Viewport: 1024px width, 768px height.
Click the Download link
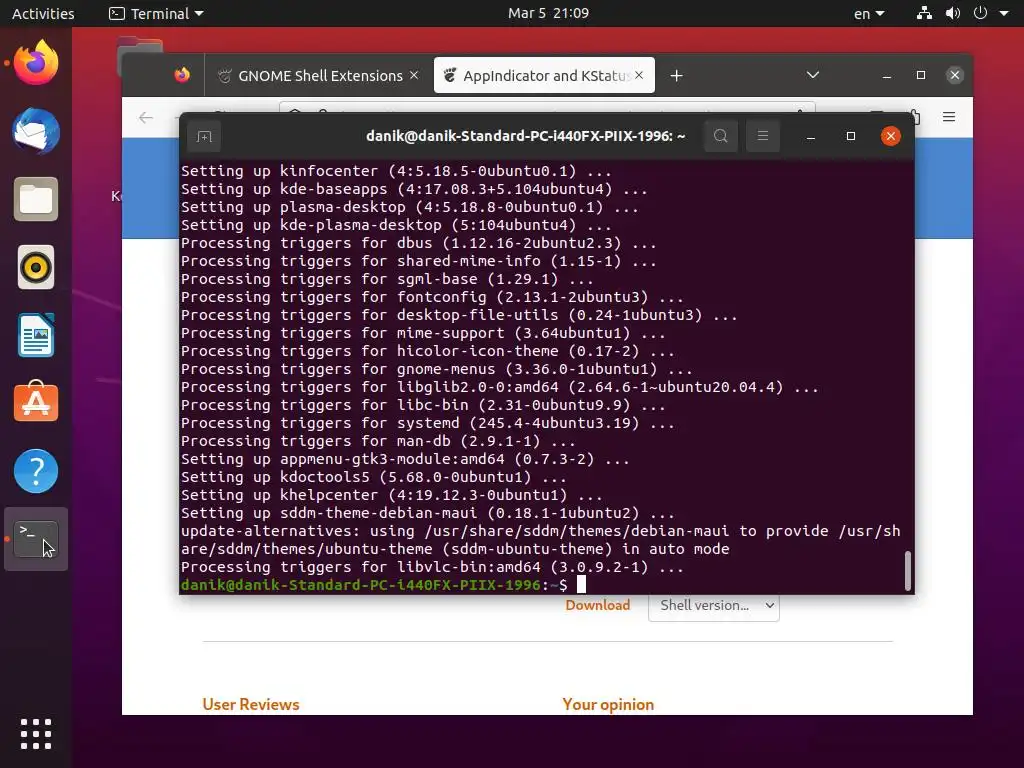598,605
